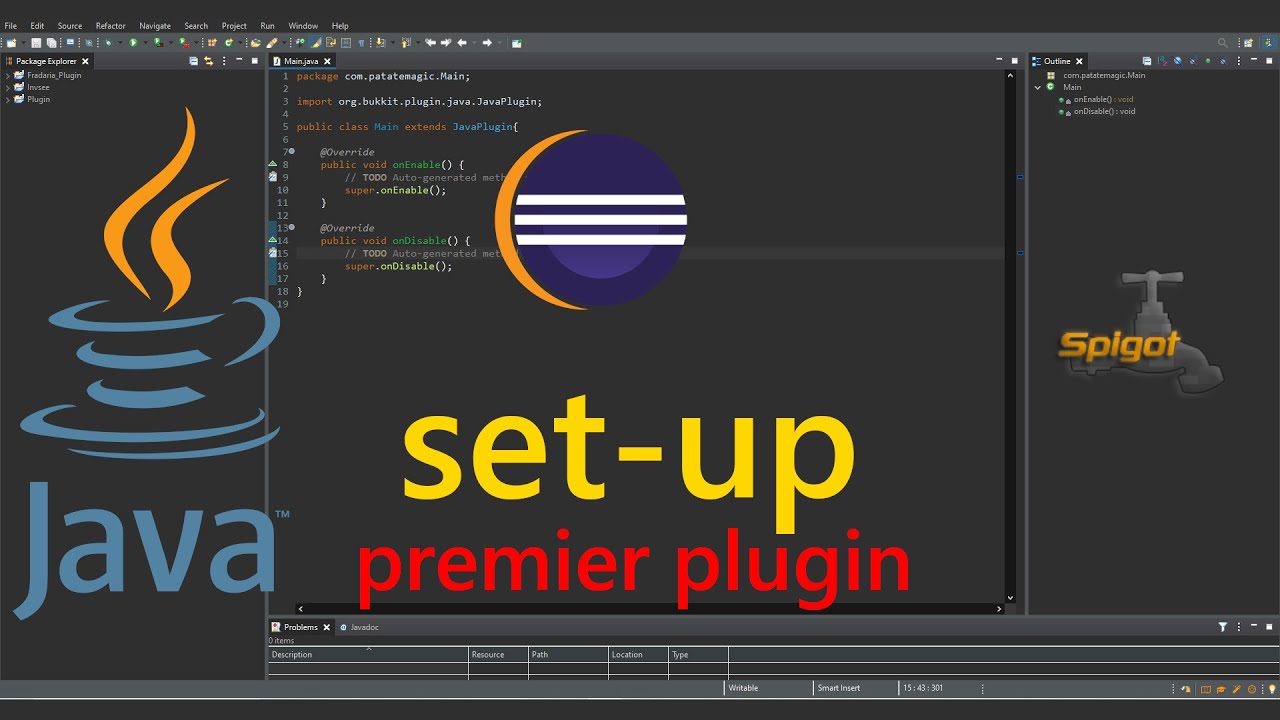Click the Save toolbar icon
Viewport: 1280px width, 720px height.
coord(36,43)
